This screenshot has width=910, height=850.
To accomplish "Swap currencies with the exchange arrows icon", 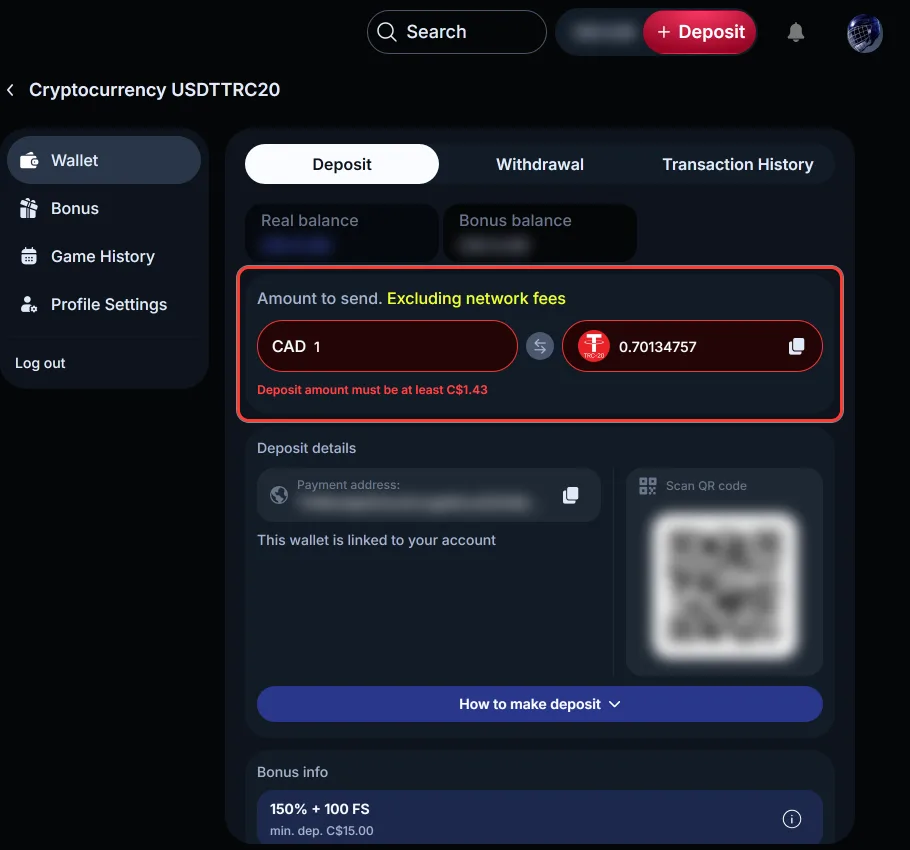I will (540, 346).
